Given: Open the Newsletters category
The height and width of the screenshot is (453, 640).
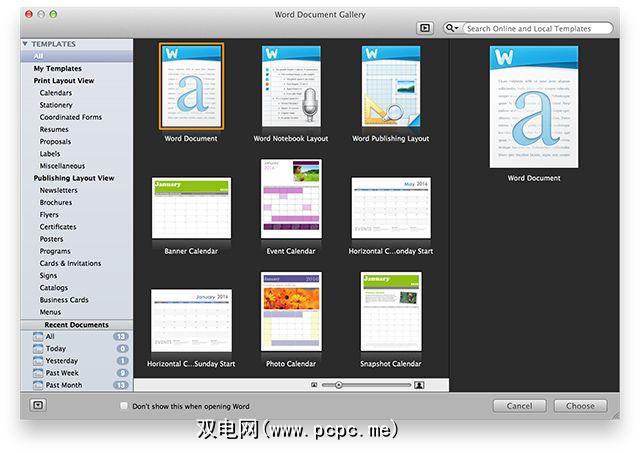Looking at the screenshot, I should (58, 190).
